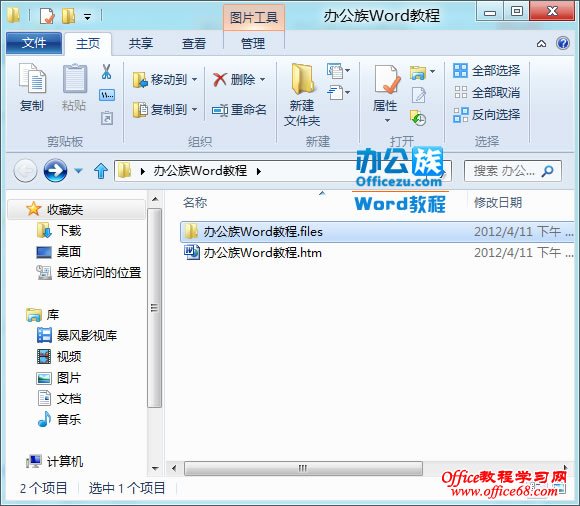
Task: Click the navigation pane scroll up arrow
Action: [x=155, y=199]
